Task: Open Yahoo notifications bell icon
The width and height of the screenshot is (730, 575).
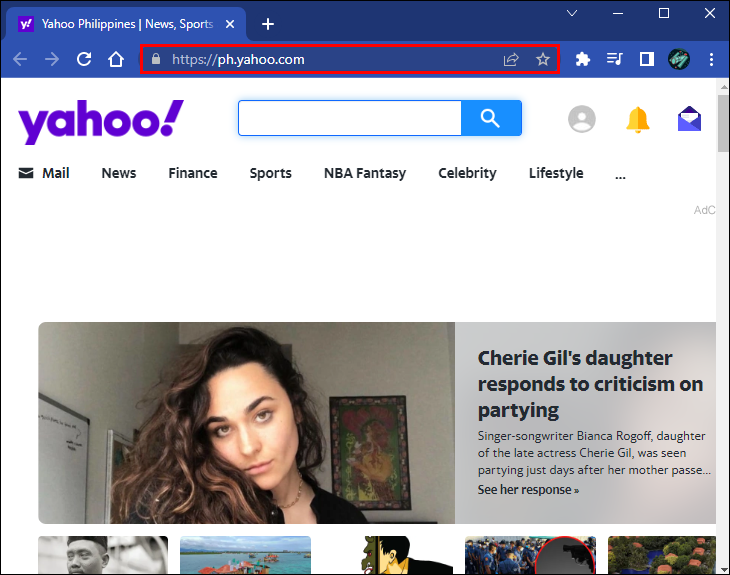Action: click(x=637, y=120)
